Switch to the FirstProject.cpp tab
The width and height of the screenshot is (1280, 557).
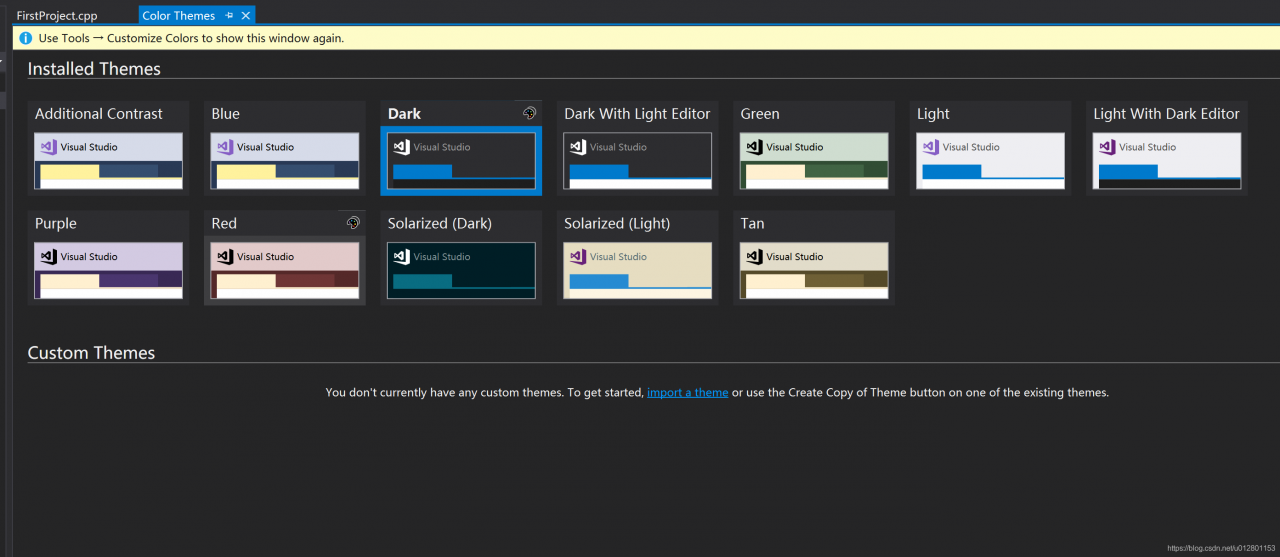(57, 16)
